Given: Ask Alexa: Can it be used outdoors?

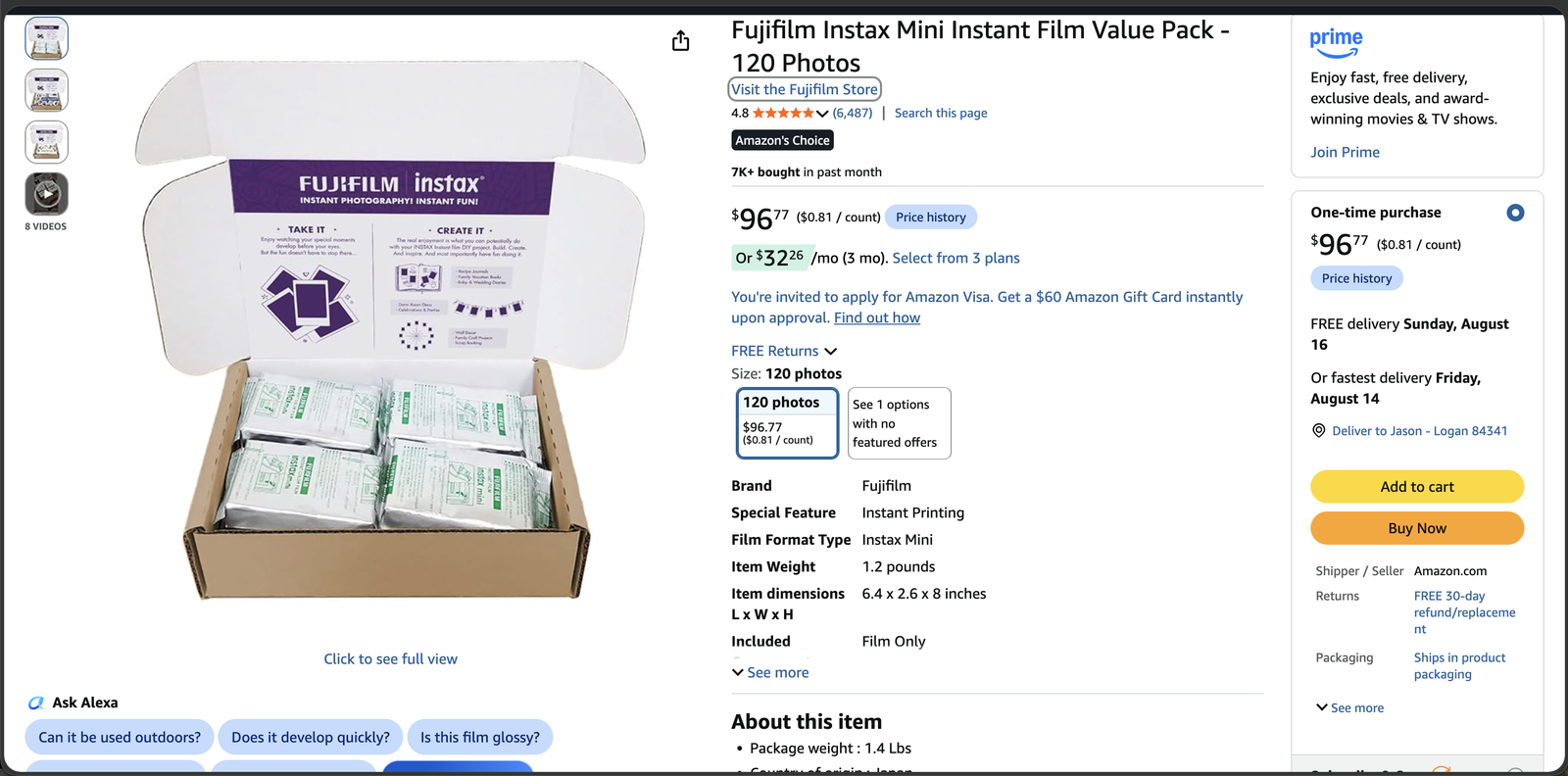Looking at the screenshot, I should pos(120,737).
